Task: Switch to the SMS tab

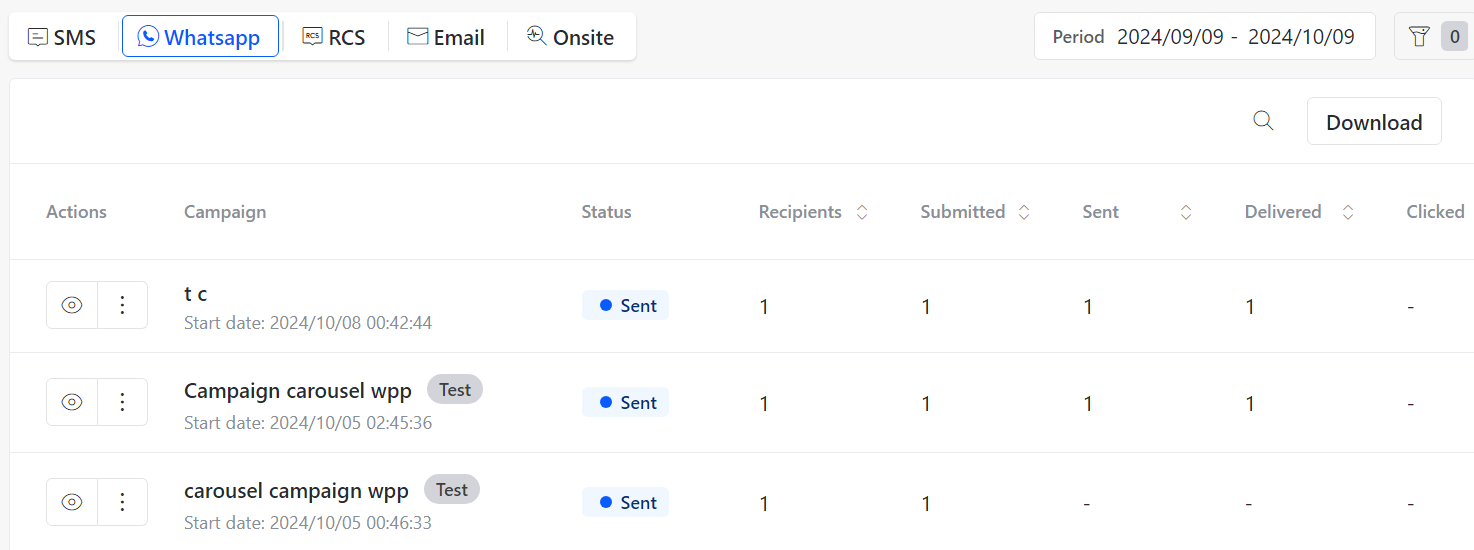Action: 62,37
